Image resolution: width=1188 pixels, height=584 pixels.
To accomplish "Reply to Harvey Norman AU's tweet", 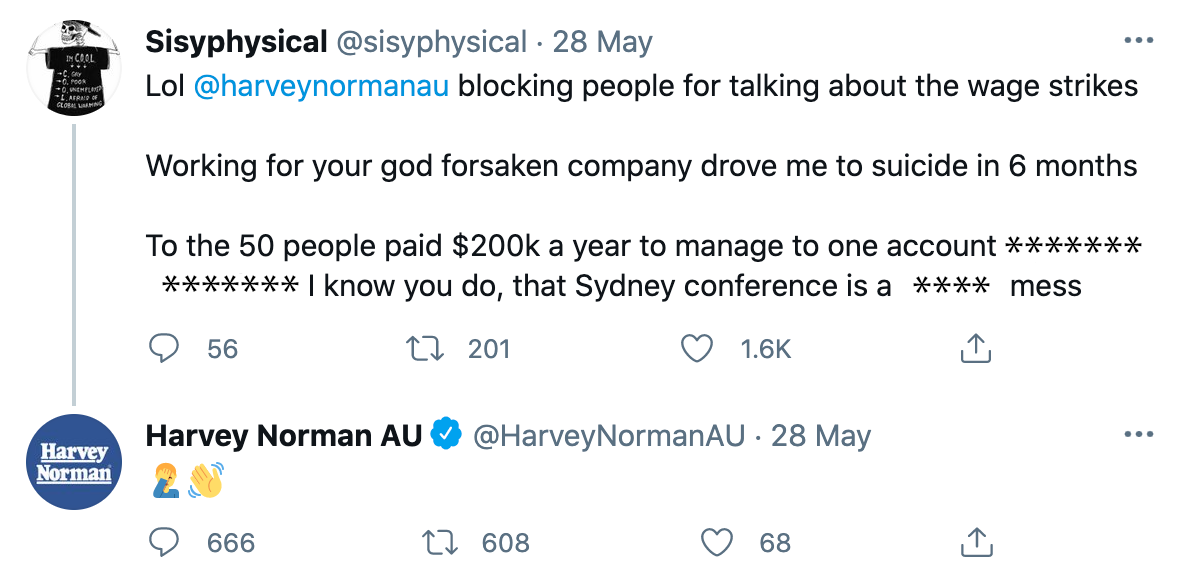I will [x=164, y=543].
